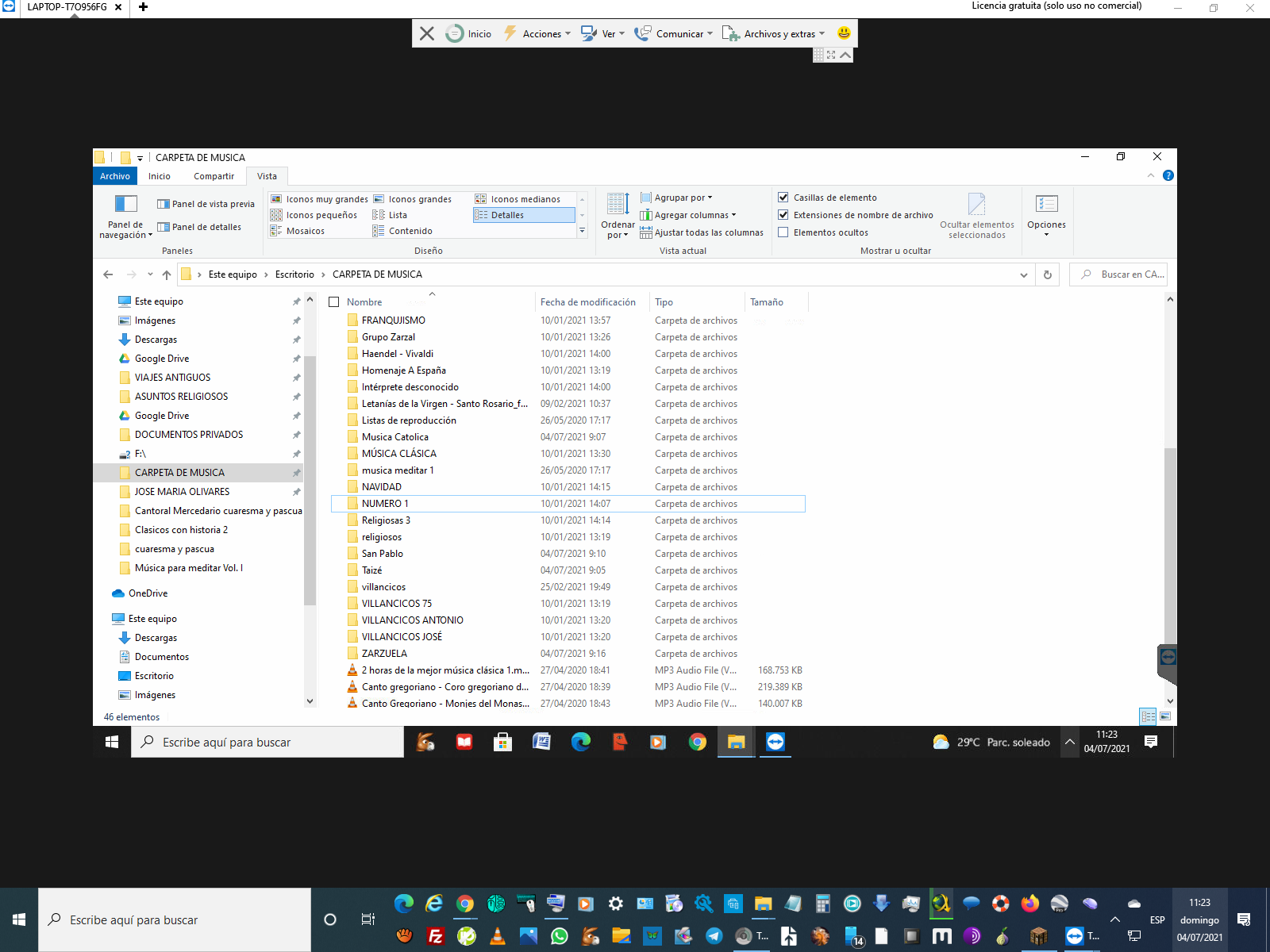The image size is (1270, 952).
Task: Enable Elementos ocultos checkbox
Action: point(783,232)
